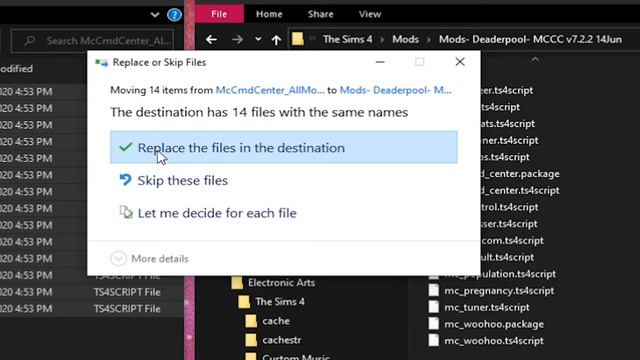640x360 pixels.
Task: Click the blue help question mark icon
Action: click(174, 15)
